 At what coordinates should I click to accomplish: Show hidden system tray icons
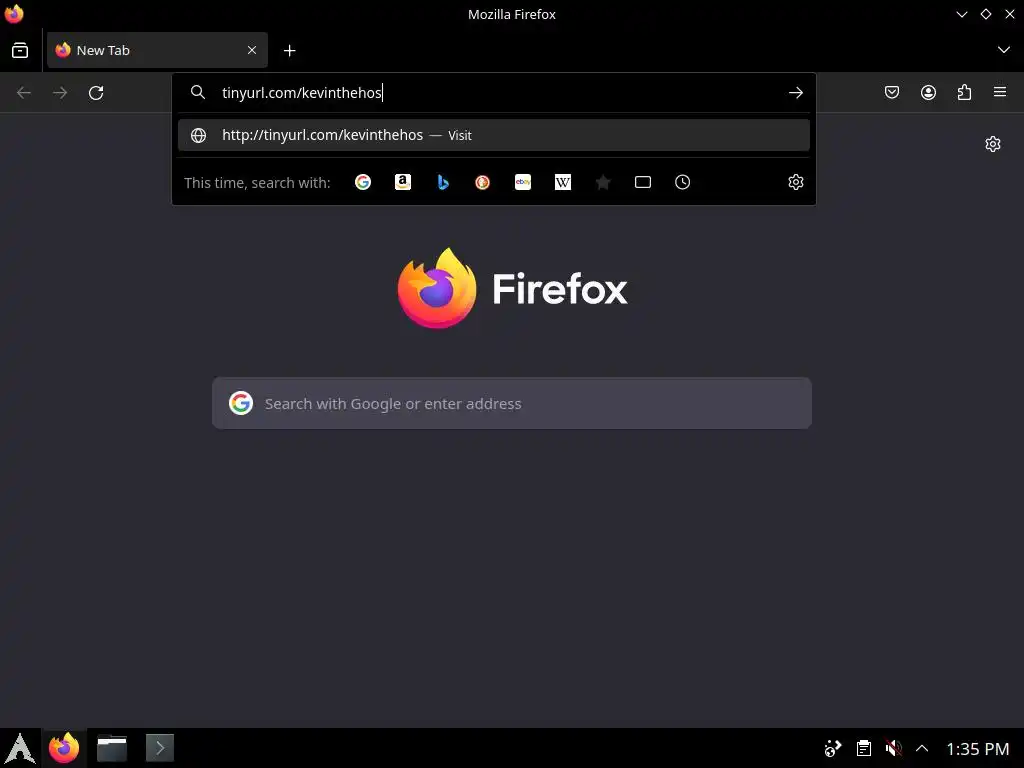[x=922, y=748]
